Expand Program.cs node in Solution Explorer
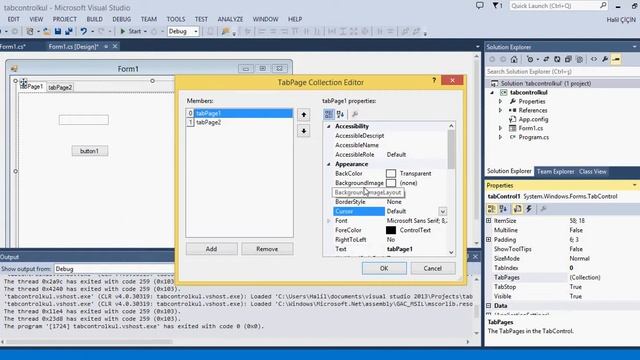 pos(500,137)
